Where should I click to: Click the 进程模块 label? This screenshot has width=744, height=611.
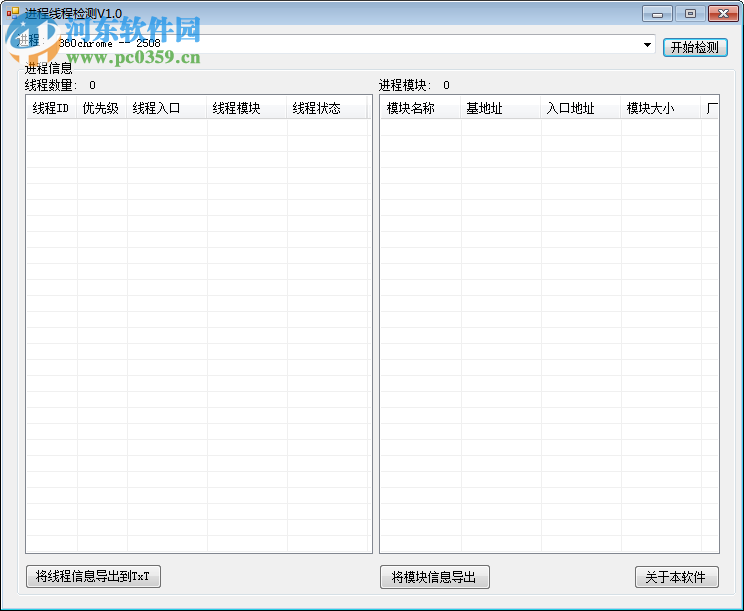[405, 85]
